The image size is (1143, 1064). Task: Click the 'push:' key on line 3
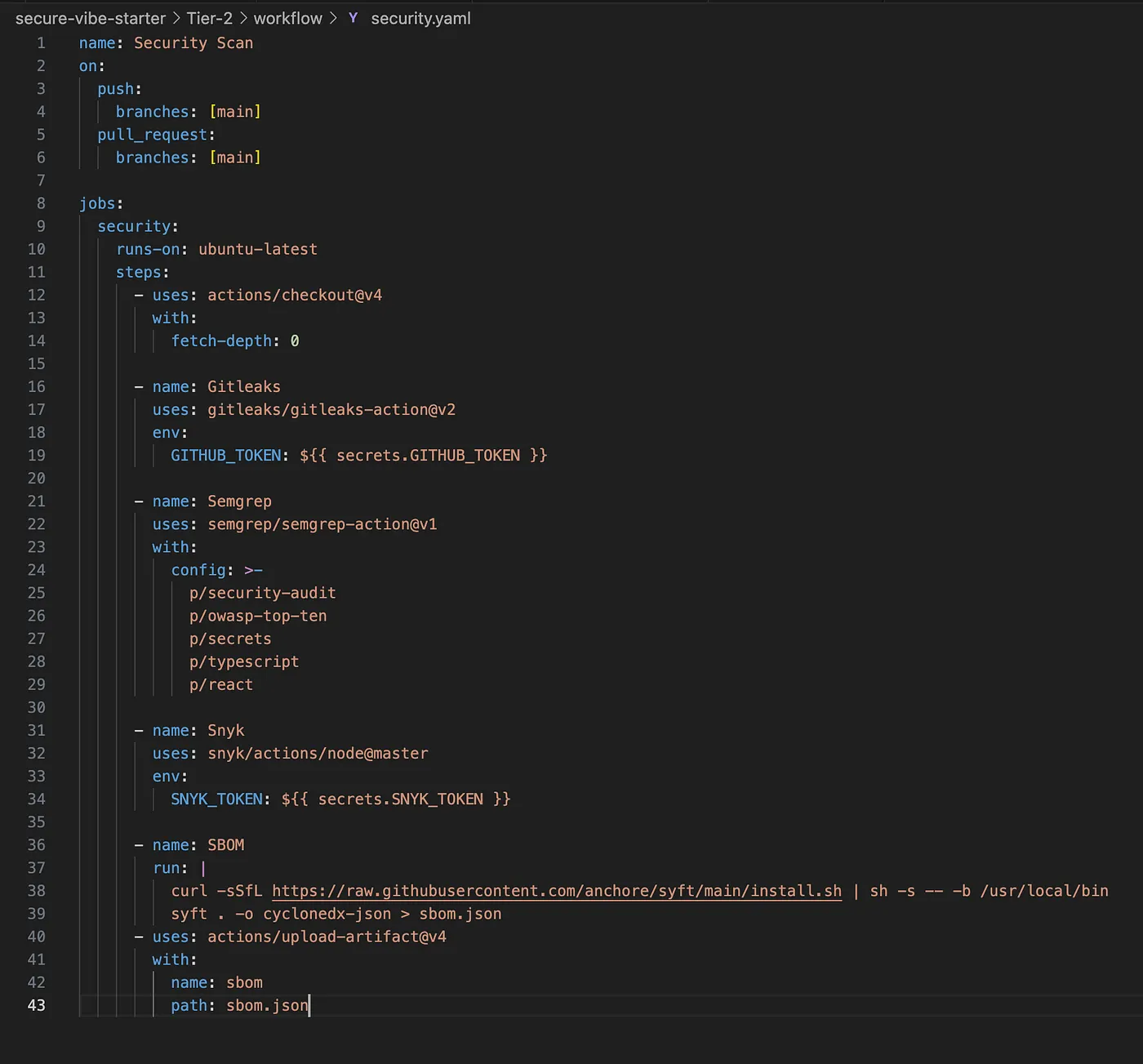pos(119,88)
